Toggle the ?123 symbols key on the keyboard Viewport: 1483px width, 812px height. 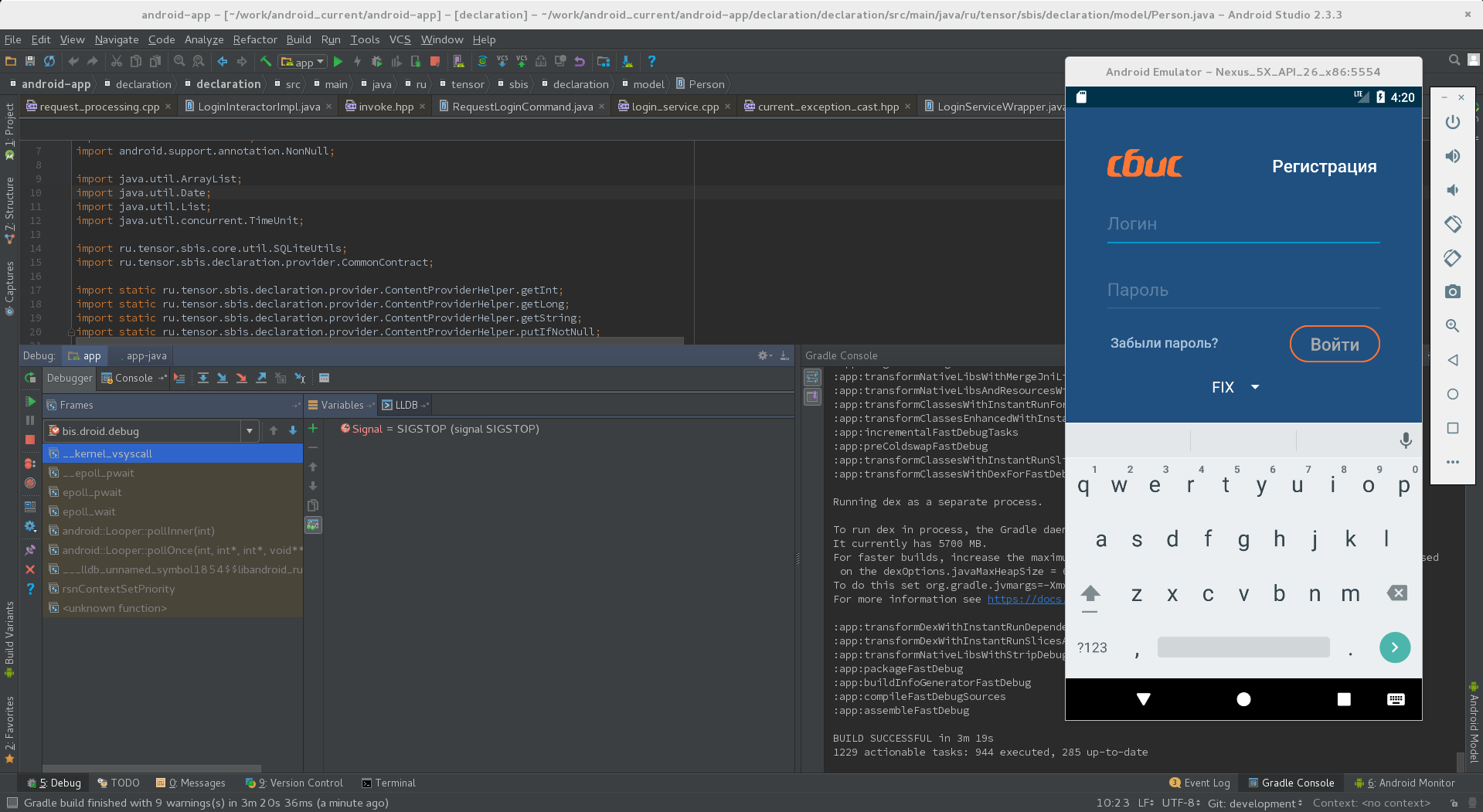click(x=1092, y=647)
